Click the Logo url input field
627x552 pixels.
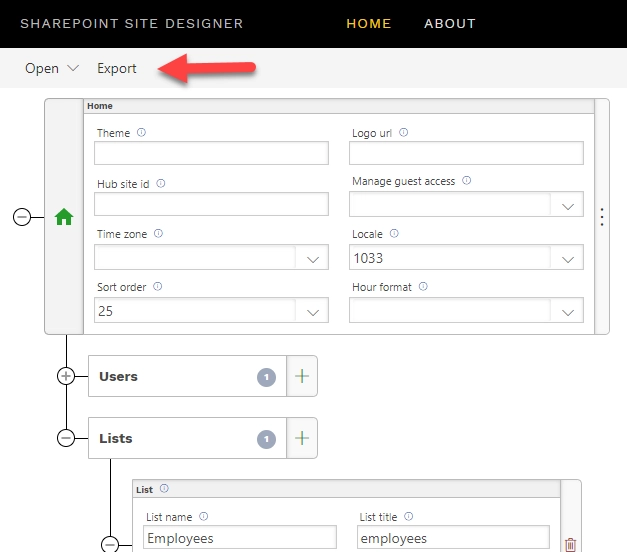(x=466, y=153)
